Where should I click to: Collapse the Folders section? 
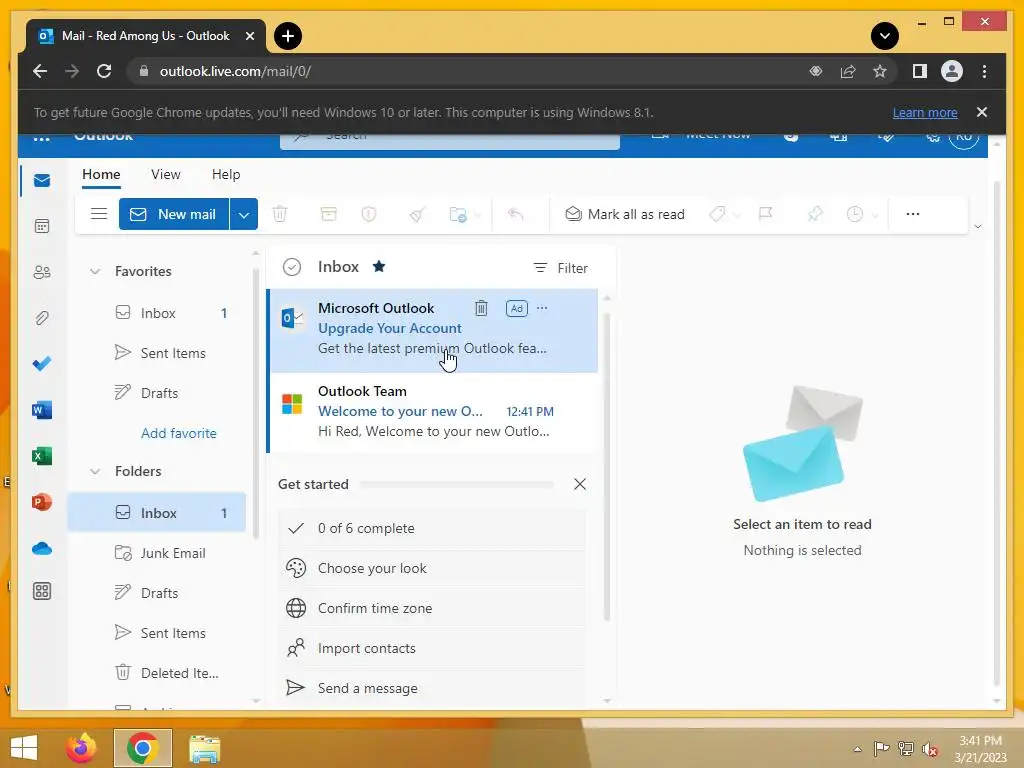[95, 471]
